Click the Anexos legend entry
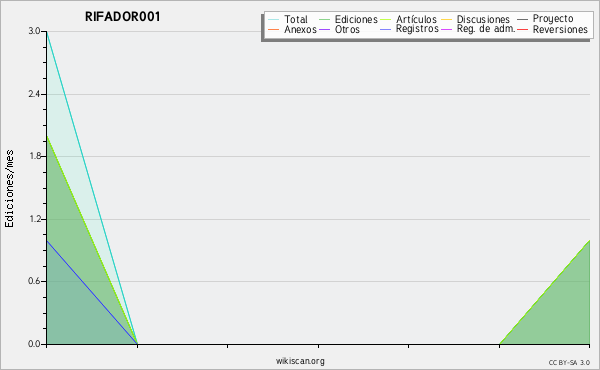Viewport: 600px width, 370px height. pos(292,29)
